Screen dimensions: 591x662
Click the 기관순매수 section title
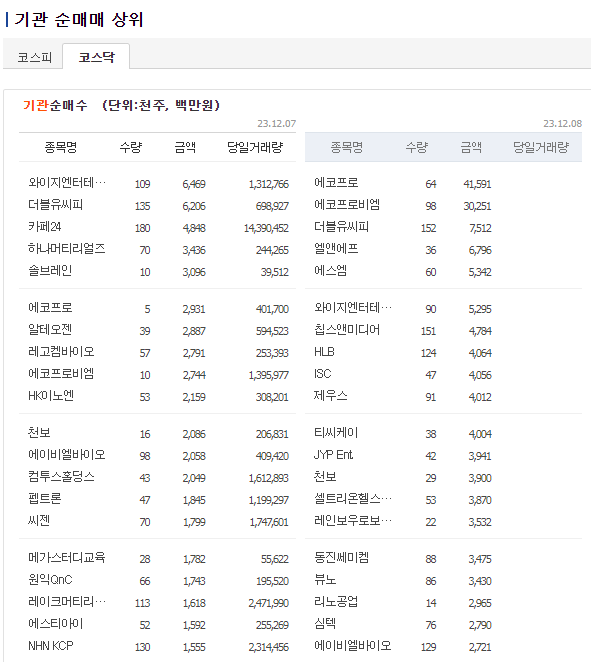coord(55,105)
